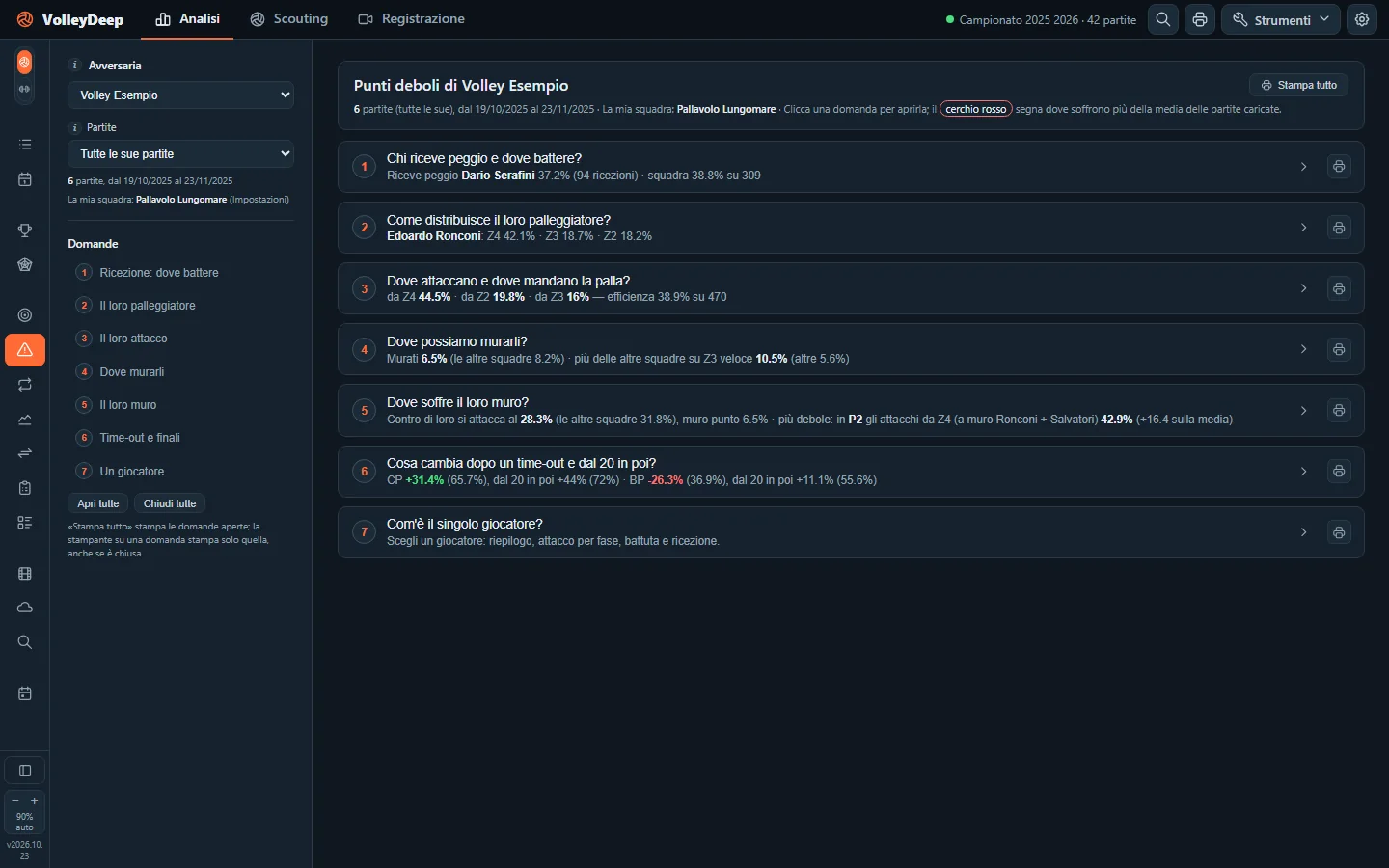The height and width of the screenshot is (868, 1389).
Task: Switch to the Analisi tab
Action: pyautogui.click(x=187, y=19)
